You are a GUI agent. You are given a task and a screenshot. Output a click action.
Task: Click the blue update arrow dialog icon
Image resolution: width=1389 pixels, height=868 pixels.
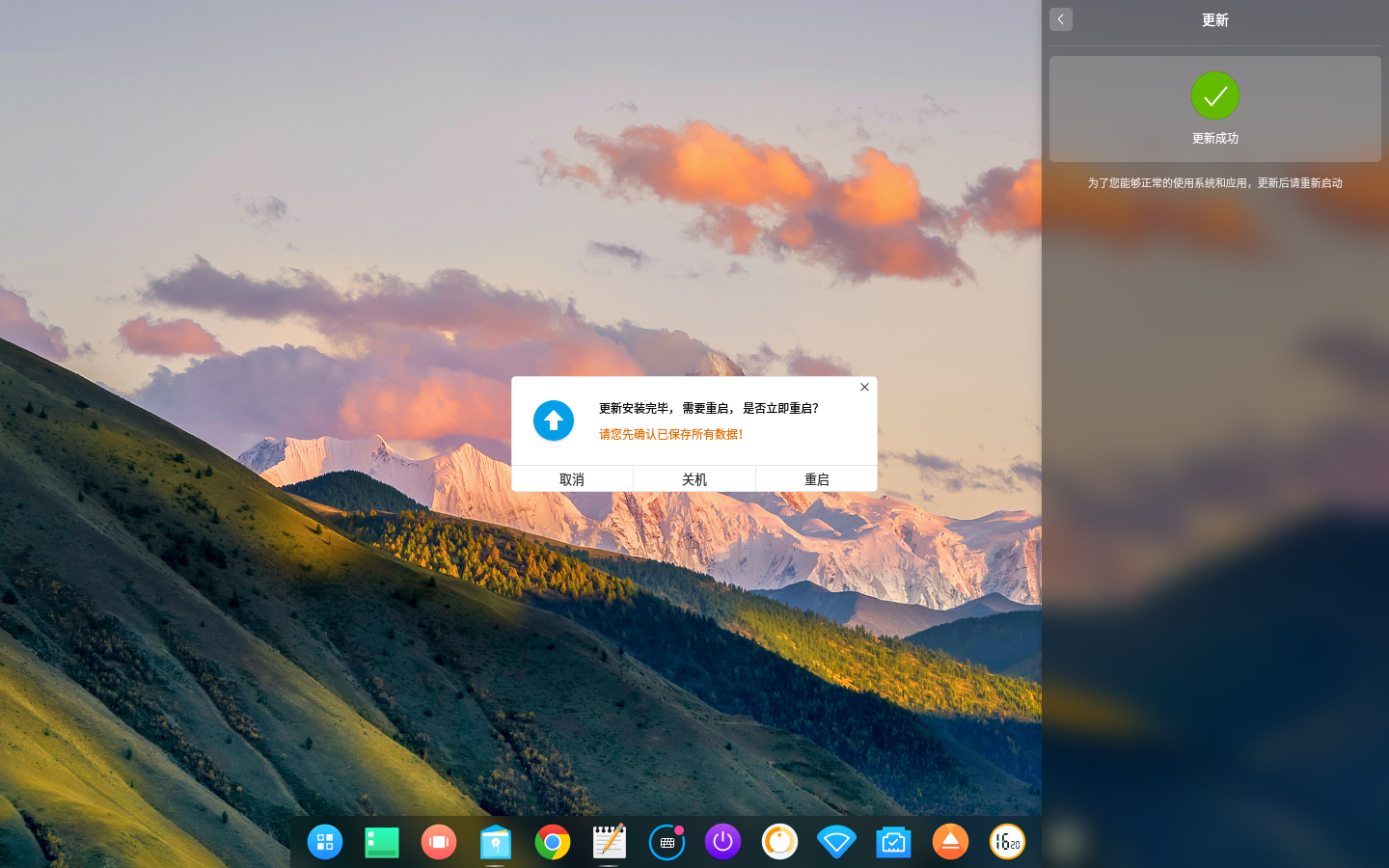(x=554, y=420)
